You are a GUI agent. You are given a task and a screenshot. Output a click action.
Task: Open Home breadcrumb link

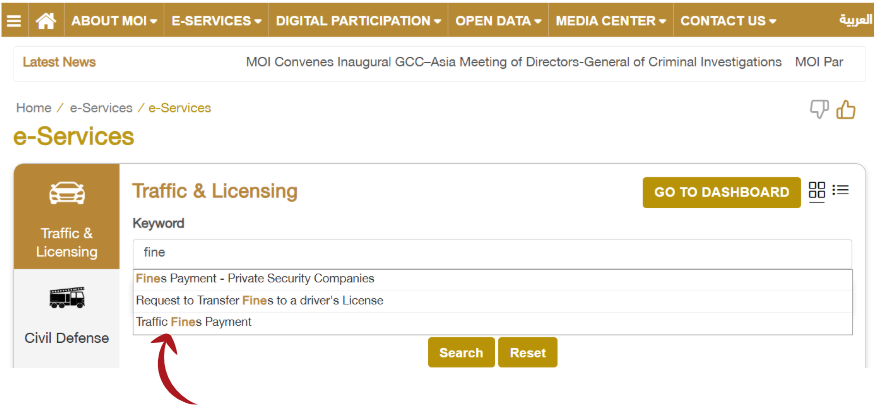tap(33, 108)
